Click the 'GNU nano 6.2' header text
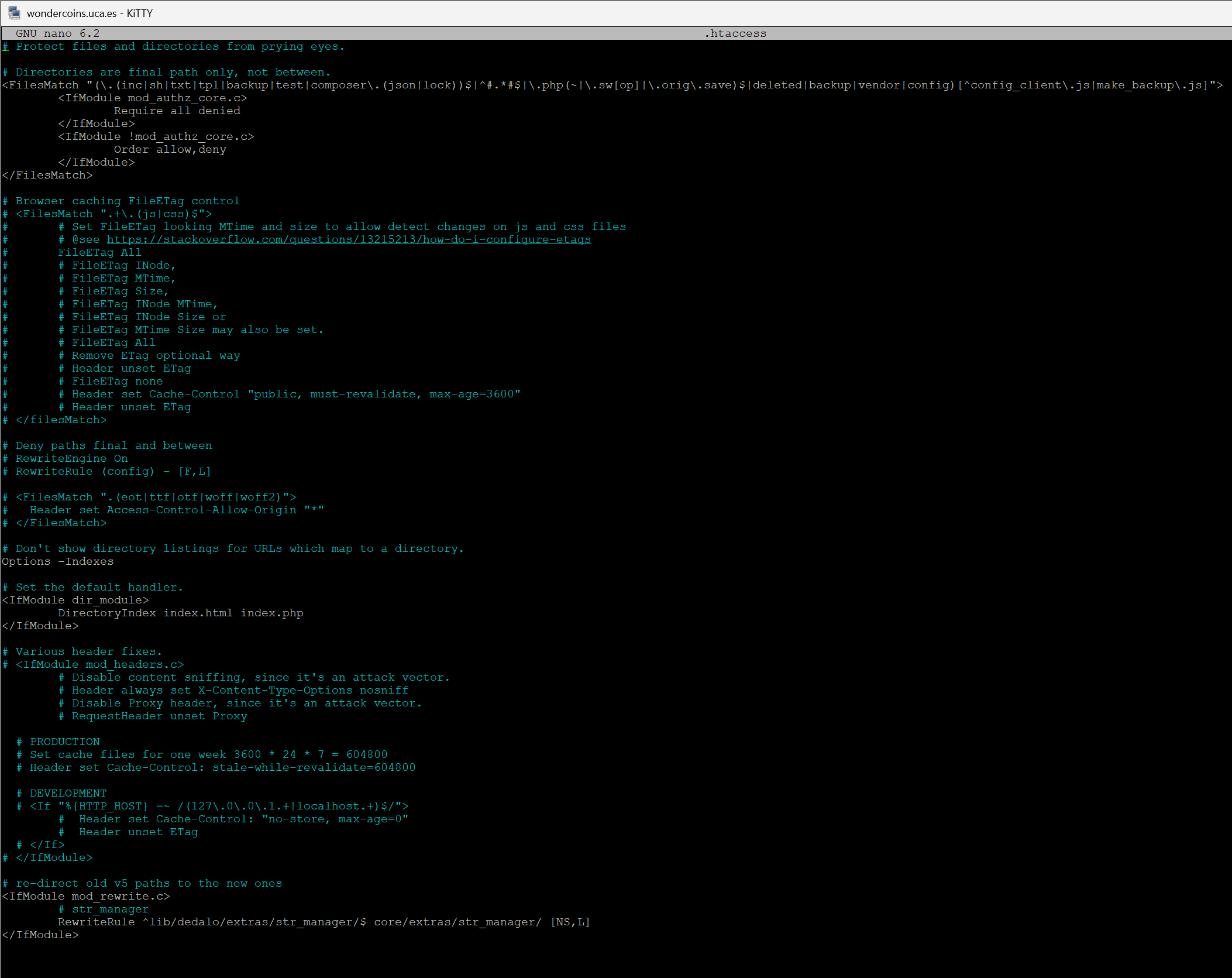The width and height of the screenshot is (1232, 978). [57, 33]
